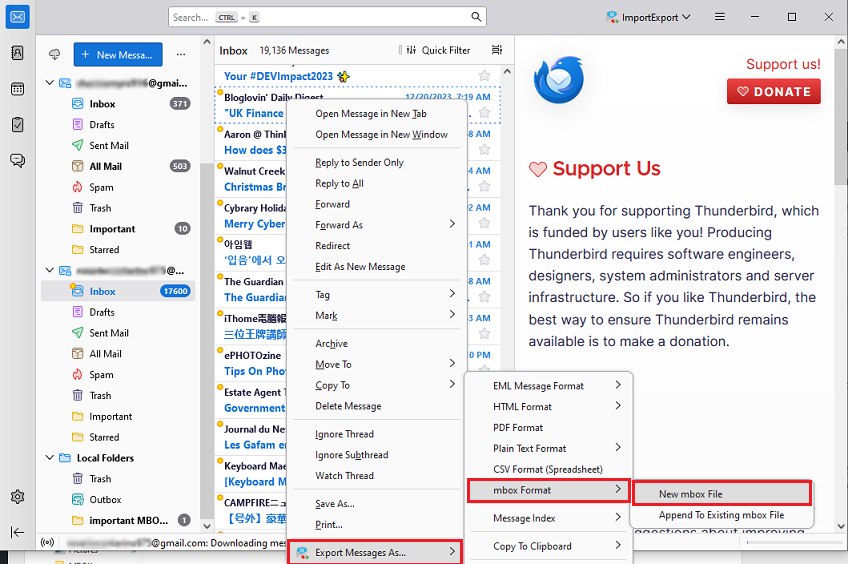
Task: Expand the Move To submenu
Action: pos(376,364)
